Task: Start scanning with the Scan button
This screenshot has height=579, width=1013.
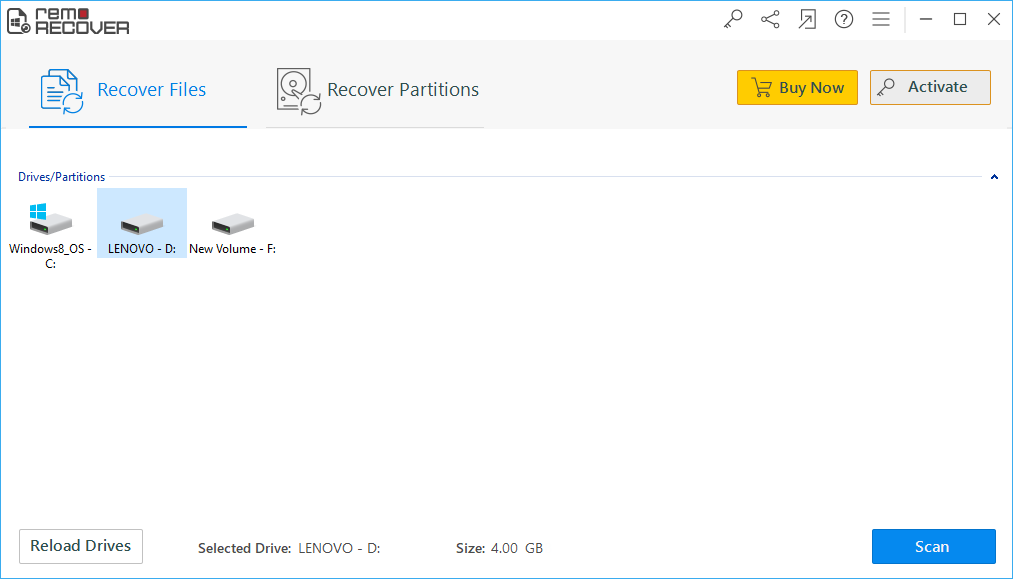Action: pyautogui.click(x=933, y=546)
